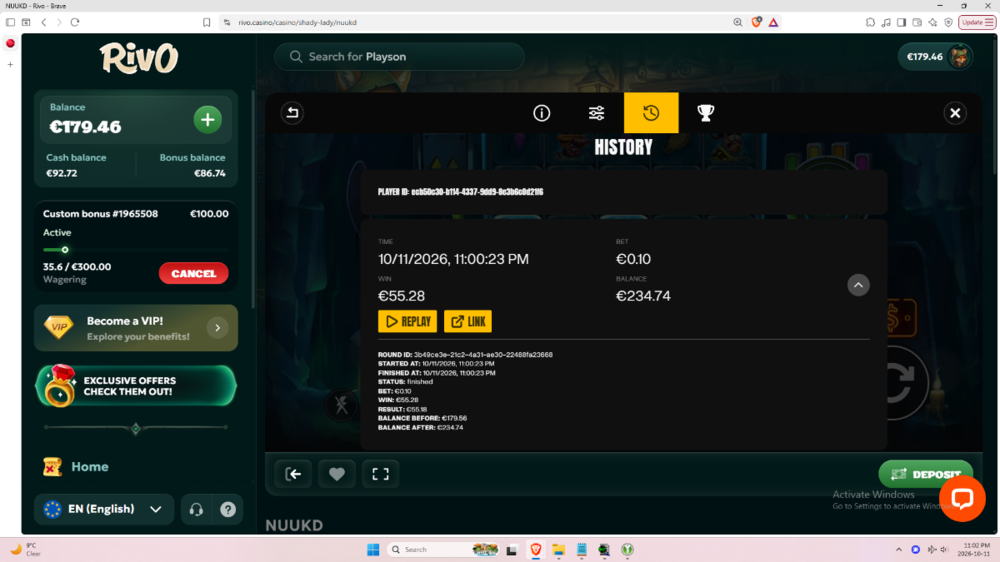Click the return arrow in game panel

(x=292, y=113)
